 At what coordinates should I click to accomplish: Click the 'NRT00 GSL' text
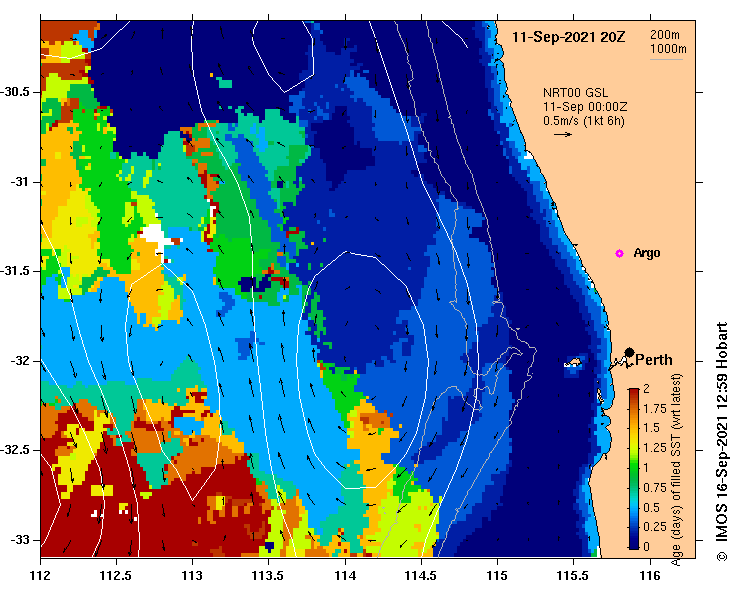[575, 93]
